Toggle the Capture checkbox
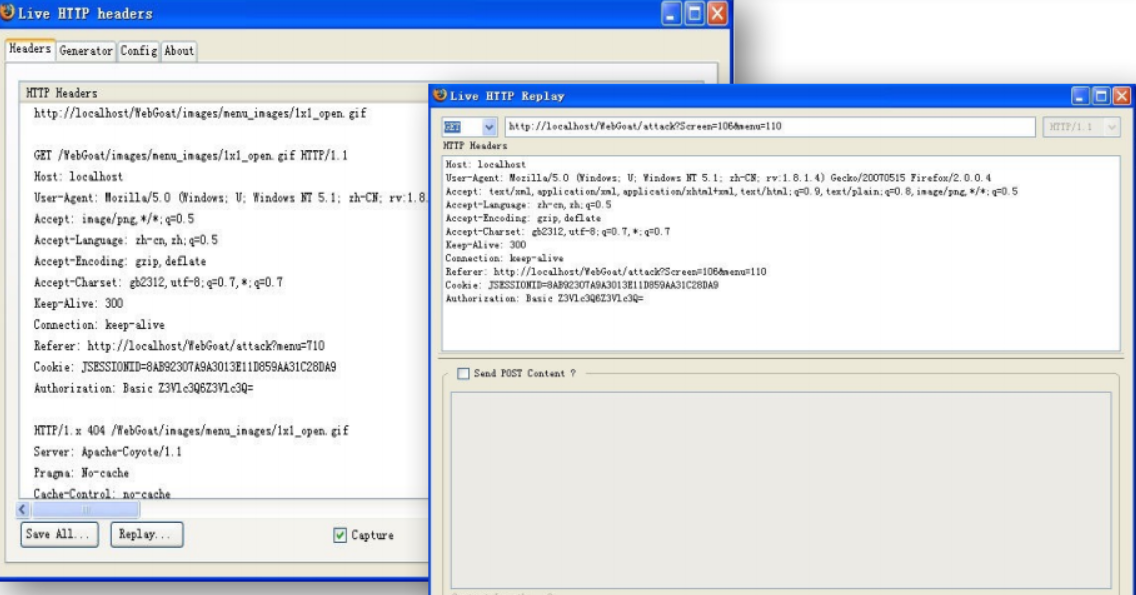1136x595 pixels. click(x=340, y=535)
